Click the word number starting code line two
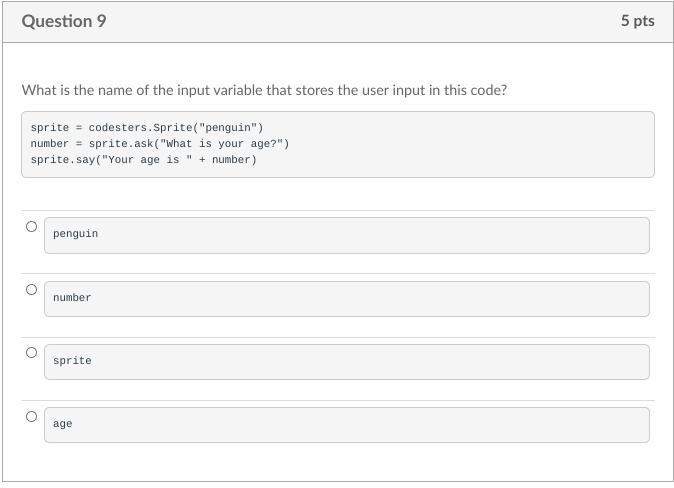The width and height of the screenshot is (674, 488). click(x=50, y=143)
